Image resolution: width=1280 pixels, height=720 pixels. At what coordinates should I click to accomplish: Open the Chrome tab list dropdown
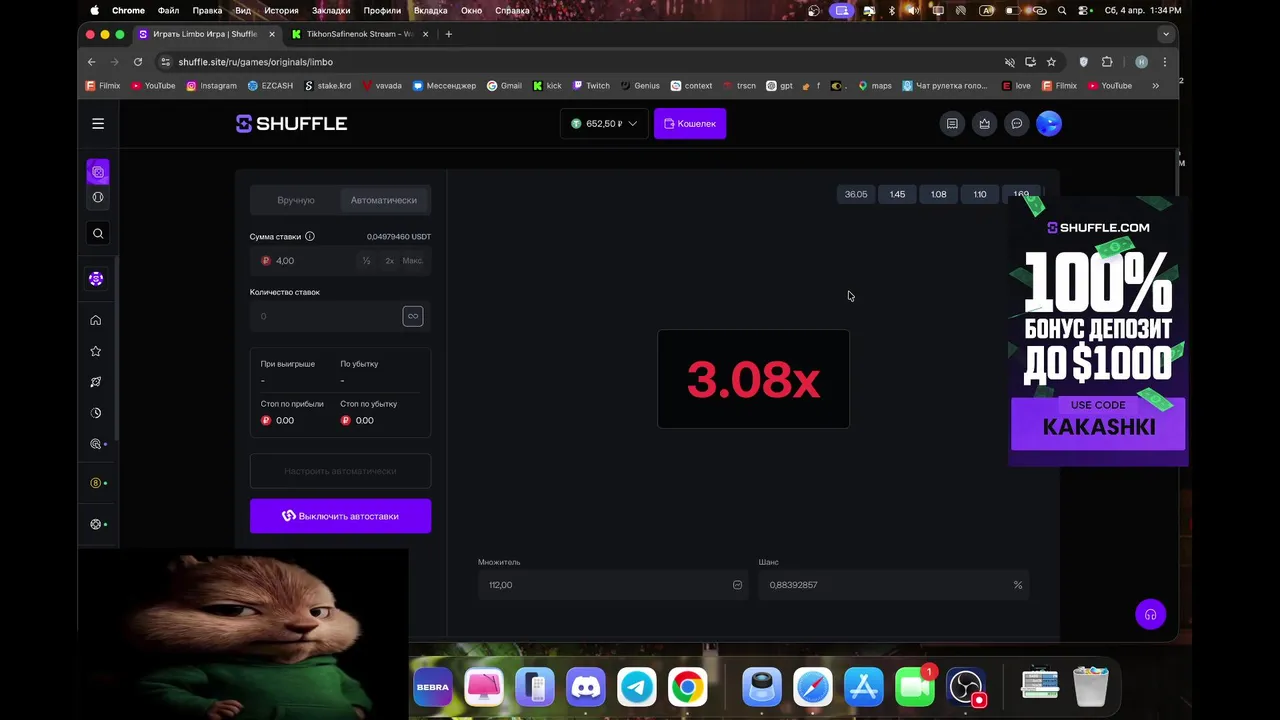[1165, 34]
